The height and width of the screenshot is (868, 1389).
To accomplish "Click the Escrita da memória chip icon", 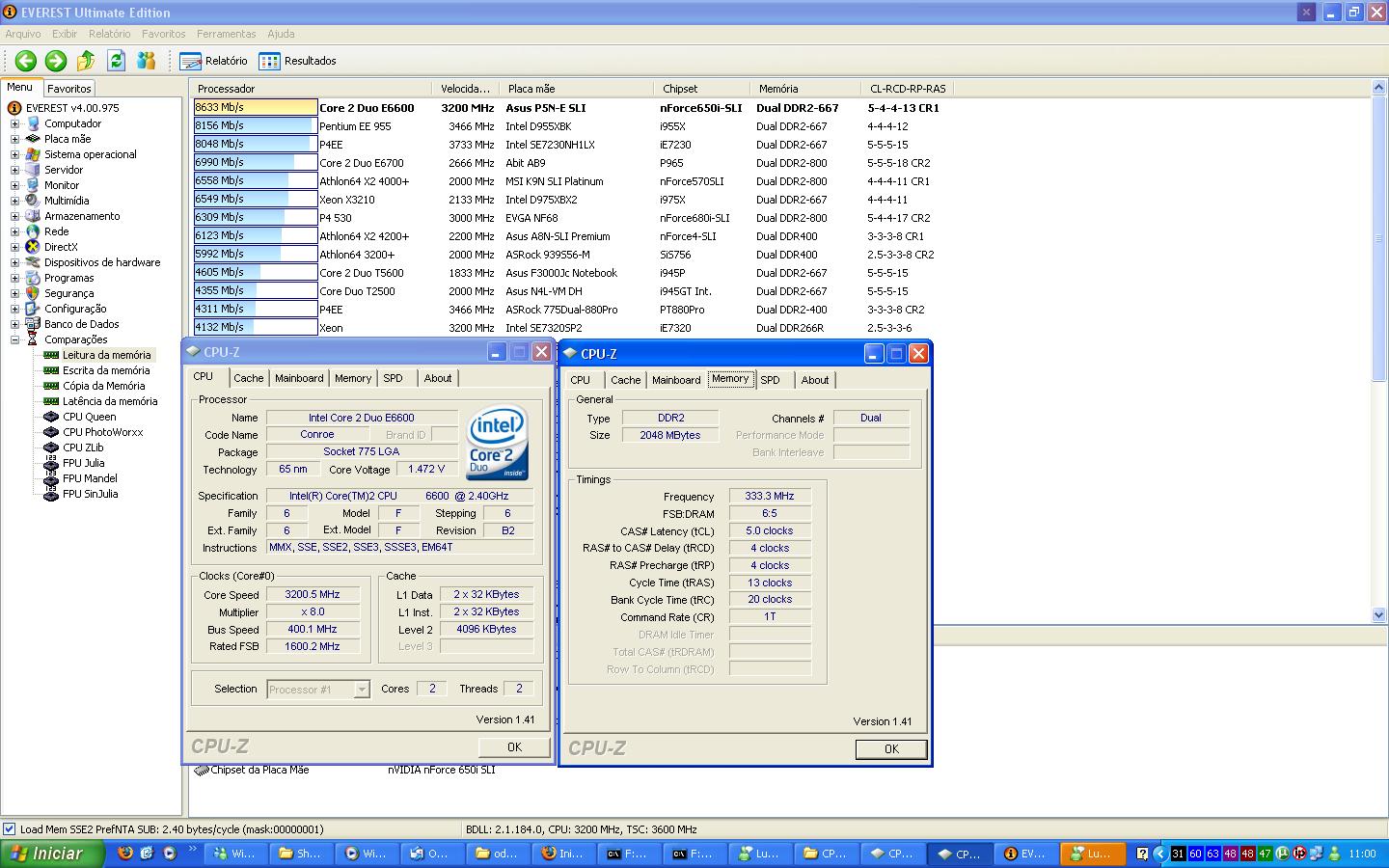I will point(51,370).
